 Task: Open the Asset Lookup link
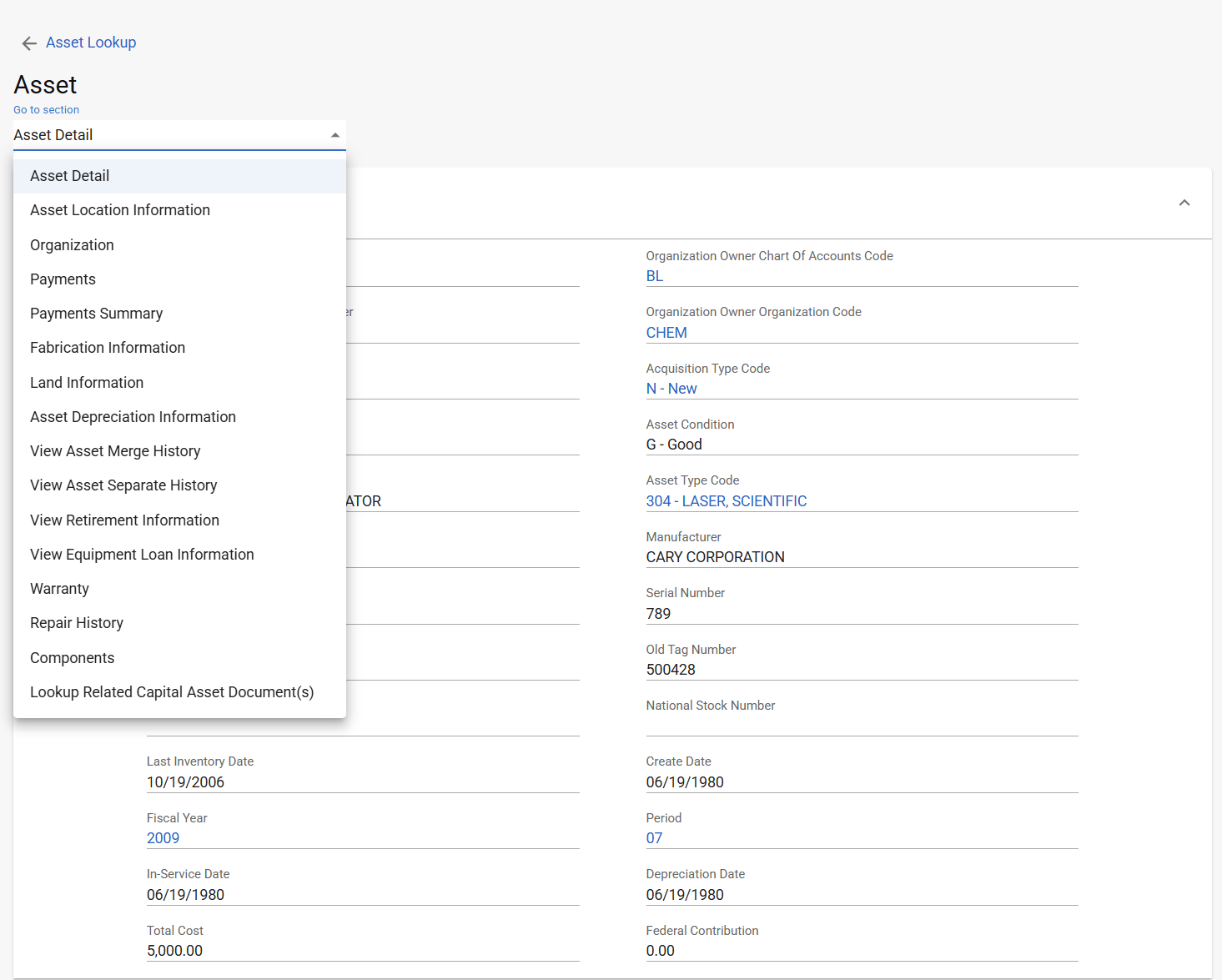tap(91, 43)
